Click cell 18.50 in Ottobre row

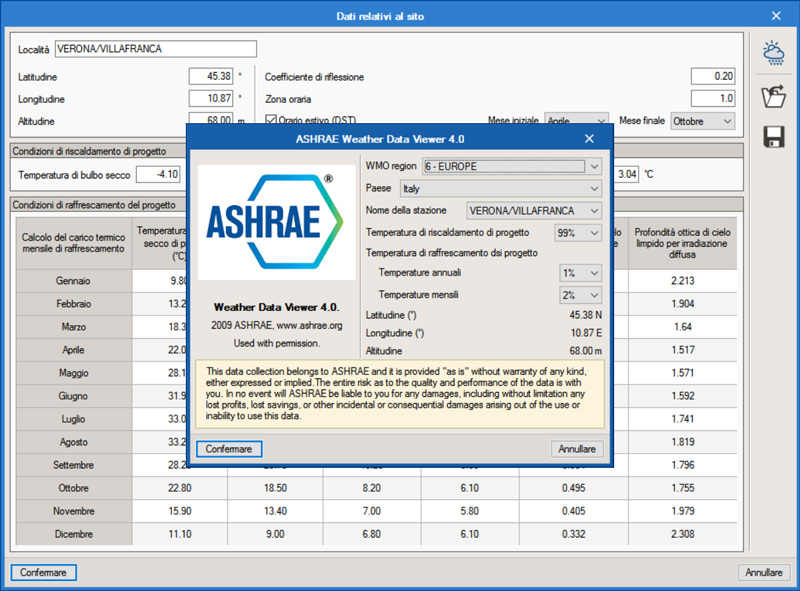click(276, 488)
